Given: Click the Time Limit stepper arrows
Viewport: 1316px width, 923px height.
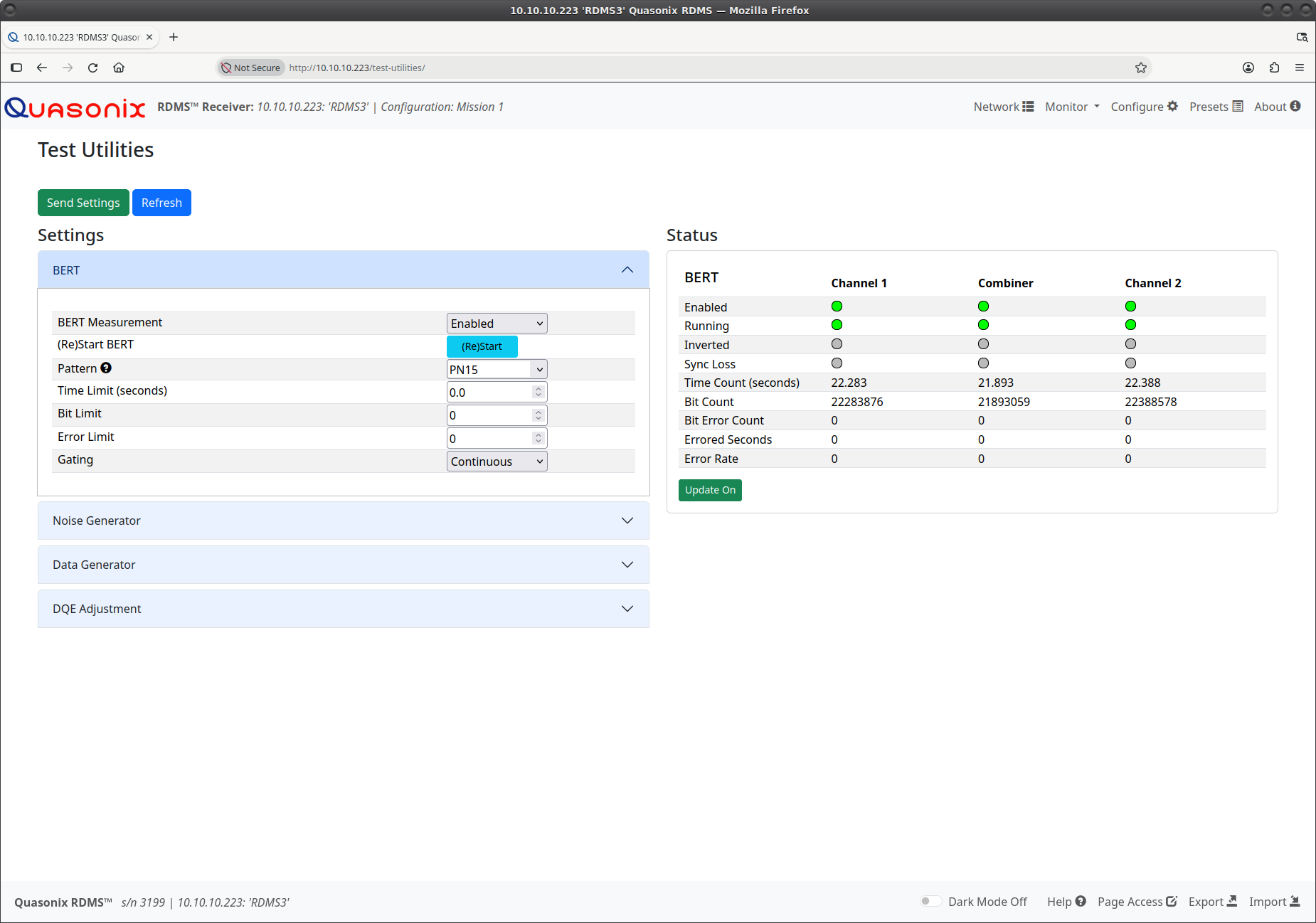Looking at the screenshot, I should [x=538, y=392].
